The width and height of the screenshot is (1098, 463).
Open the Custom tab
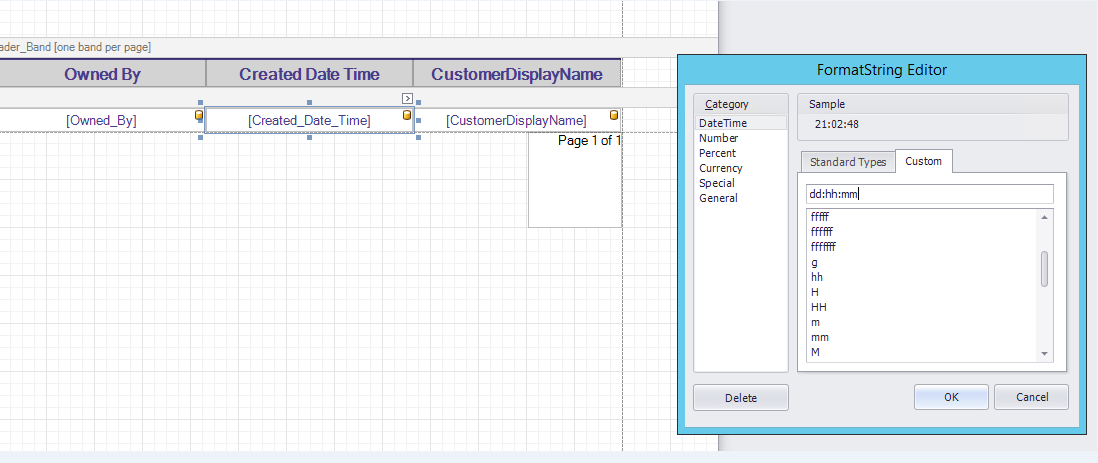coord(923,162)
